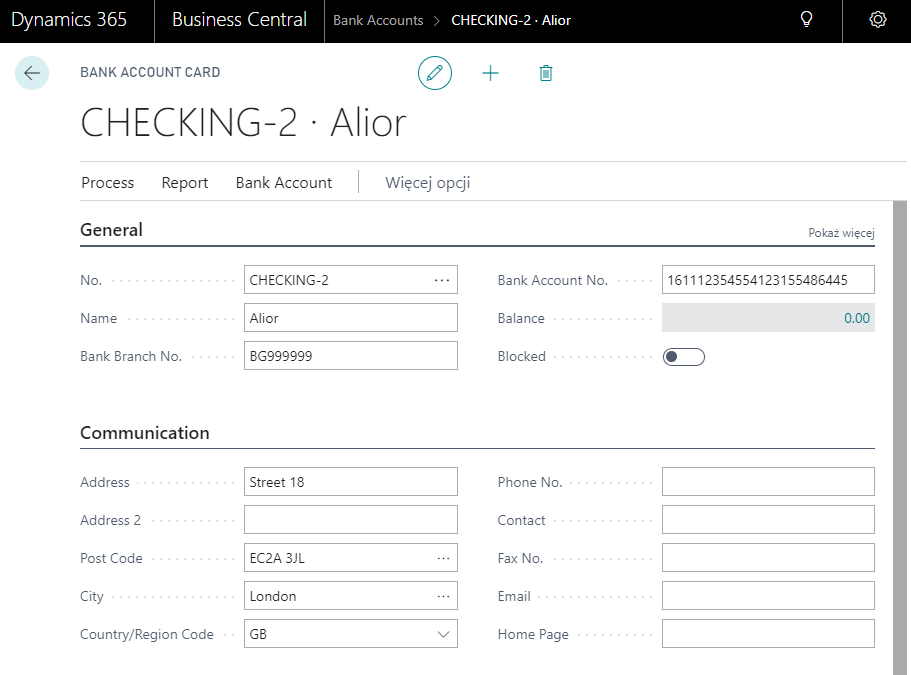Screen dimensions: 911x675
Task: Click the General section heading
Action: (112, 230)
